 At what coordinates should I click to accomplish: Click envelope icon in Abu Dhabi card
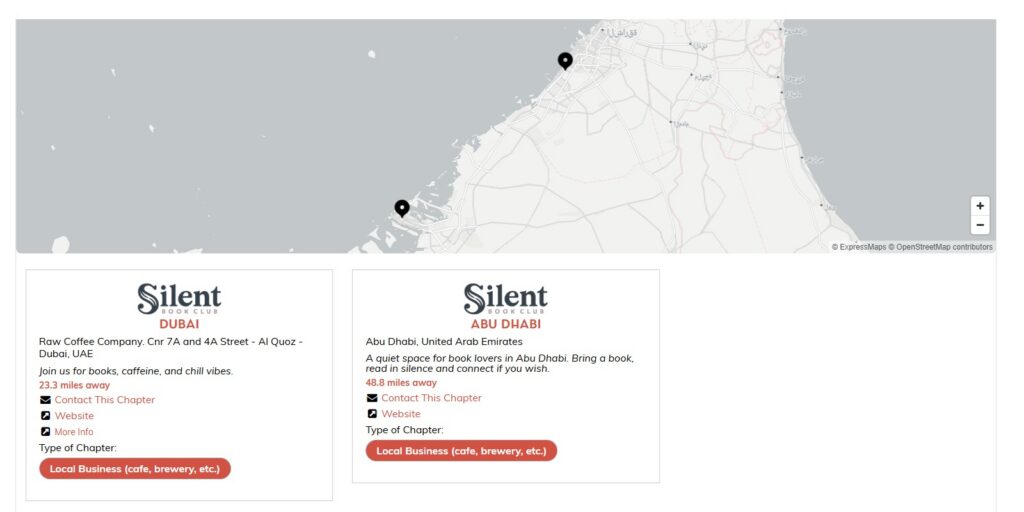pos(372,398)
